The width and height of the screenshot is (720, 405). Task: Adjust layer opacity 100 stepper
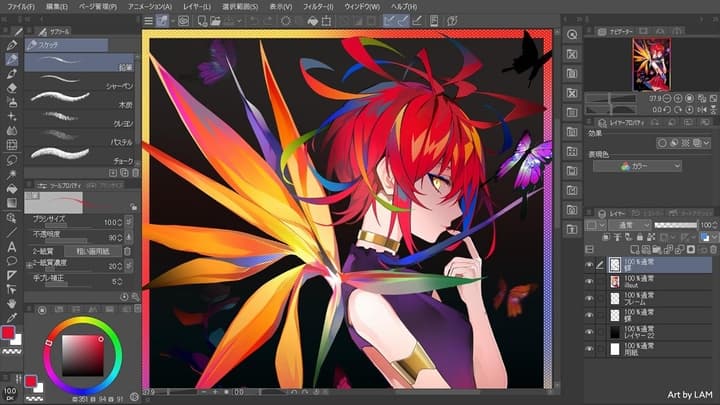pos(715,225)
